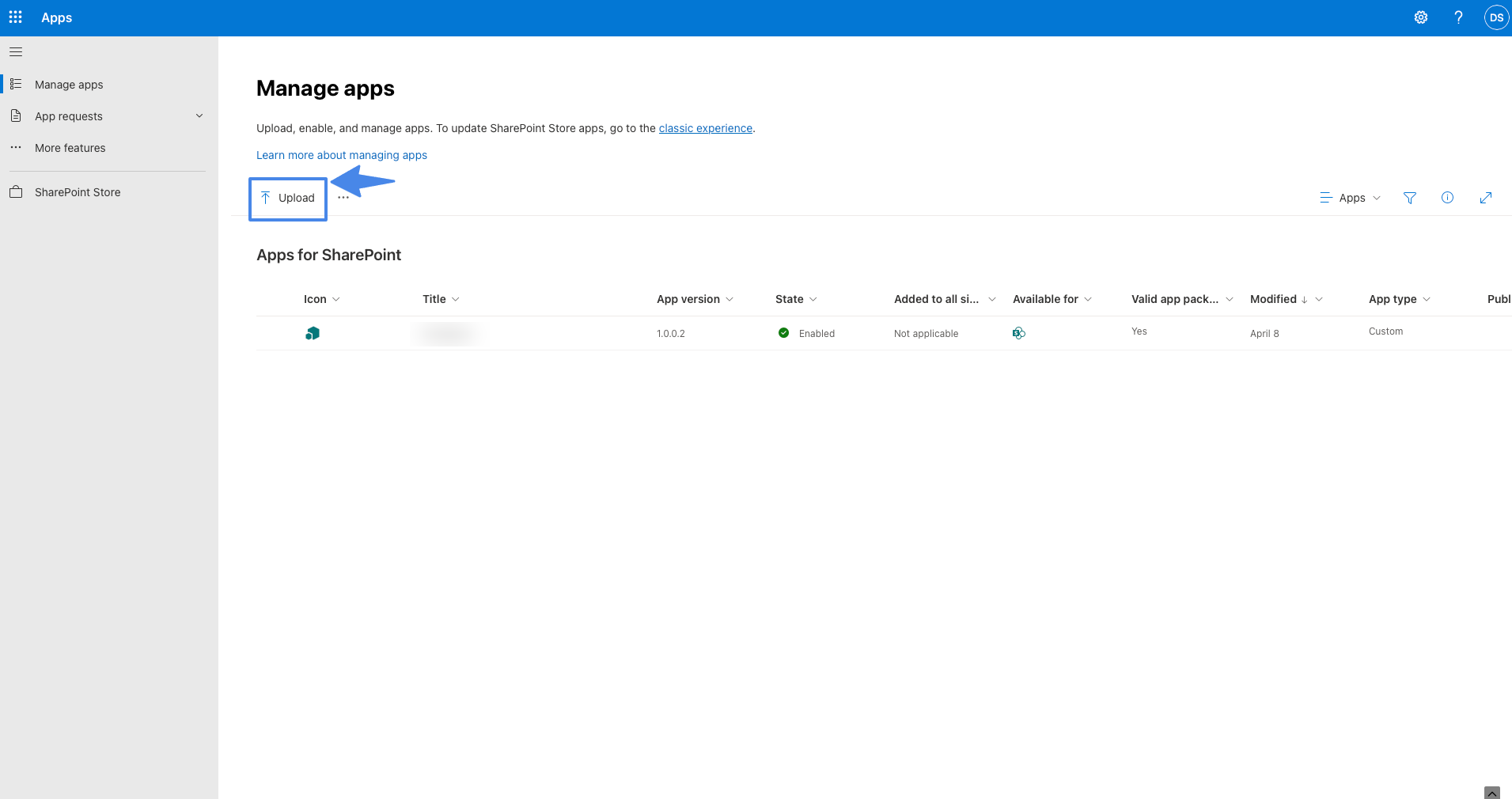Open the Help question mark icon
Screen dimensions: 1512x799
pyautogui.click(x=1458, y=17)
